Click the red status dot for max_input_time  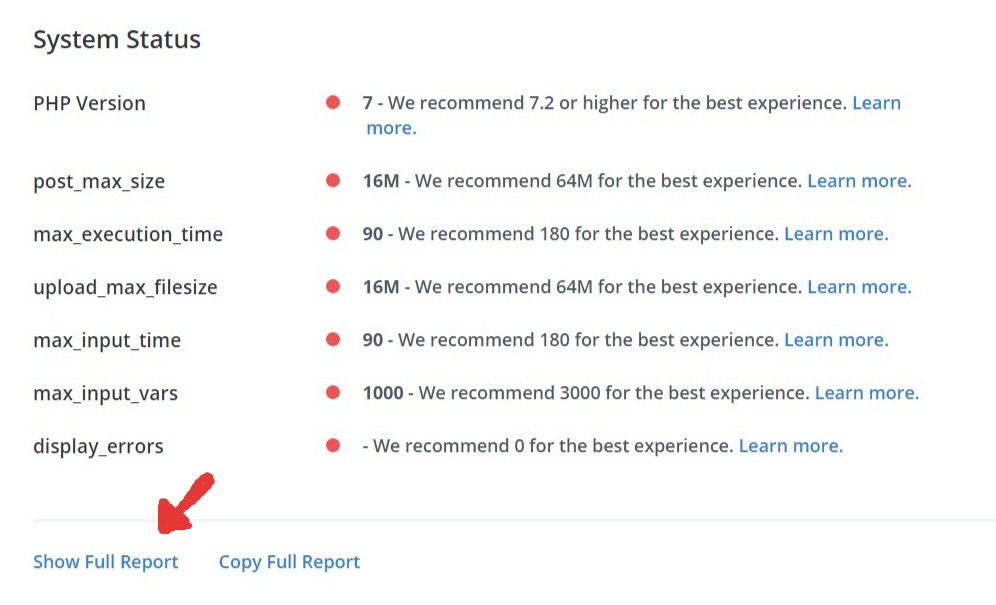click(333, 340)
